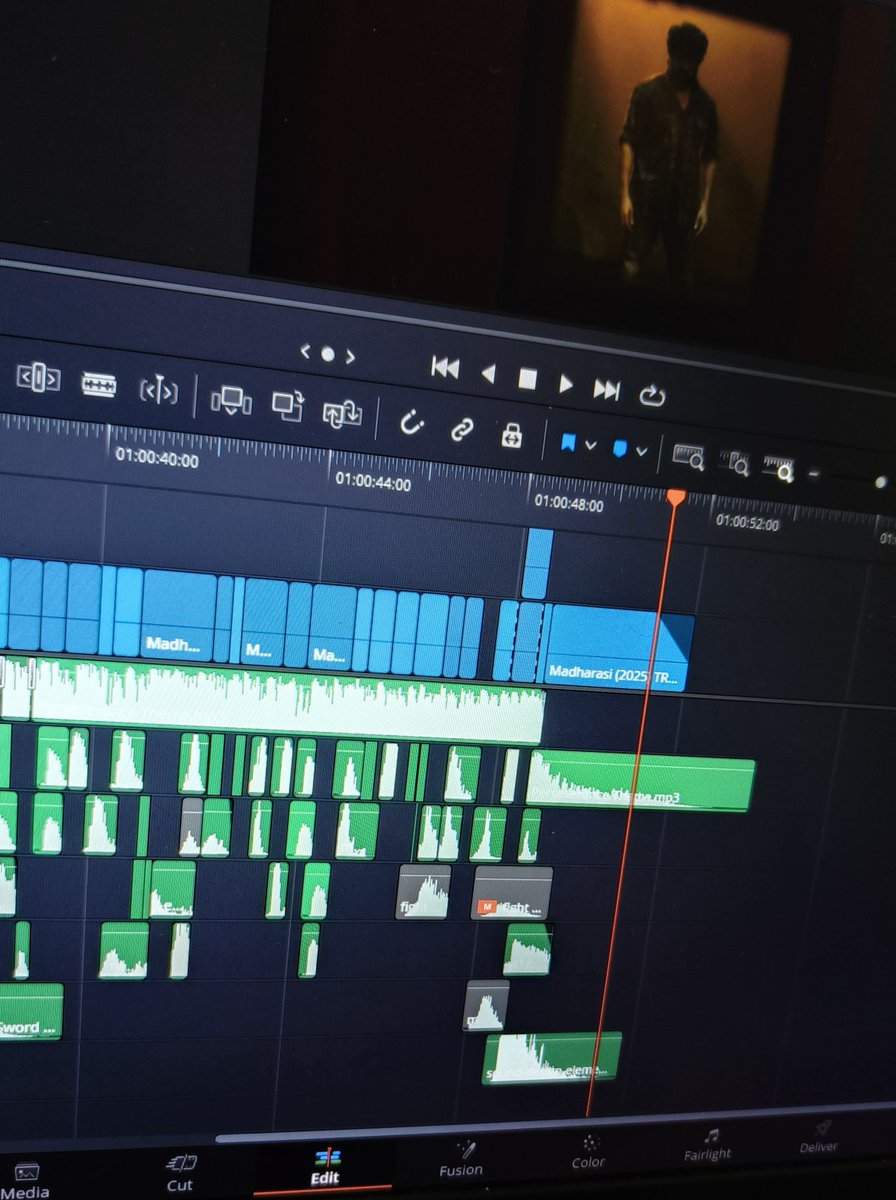Viewport: 896px width, 1200px height.
Task: Select the video clip labeled Madh...
Action: tap(177, 614)
